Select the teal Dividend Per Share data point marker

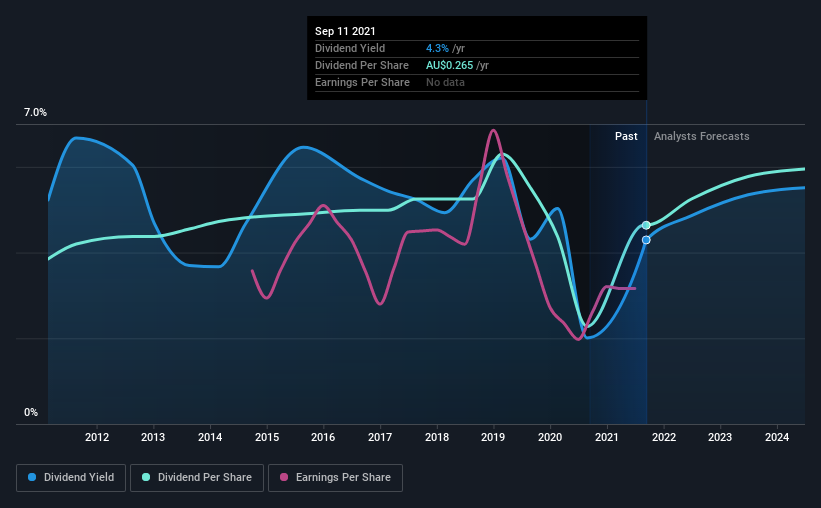tap(646, 225)
